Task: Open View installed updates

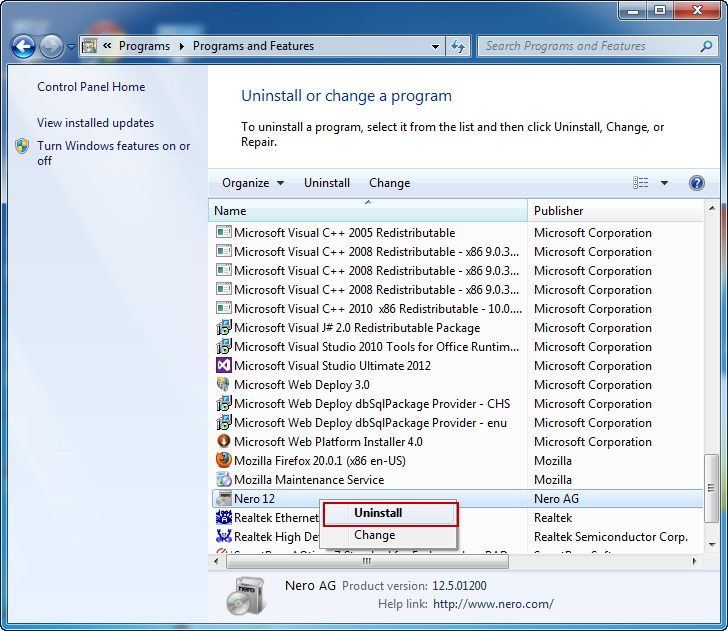Action: 95,123
